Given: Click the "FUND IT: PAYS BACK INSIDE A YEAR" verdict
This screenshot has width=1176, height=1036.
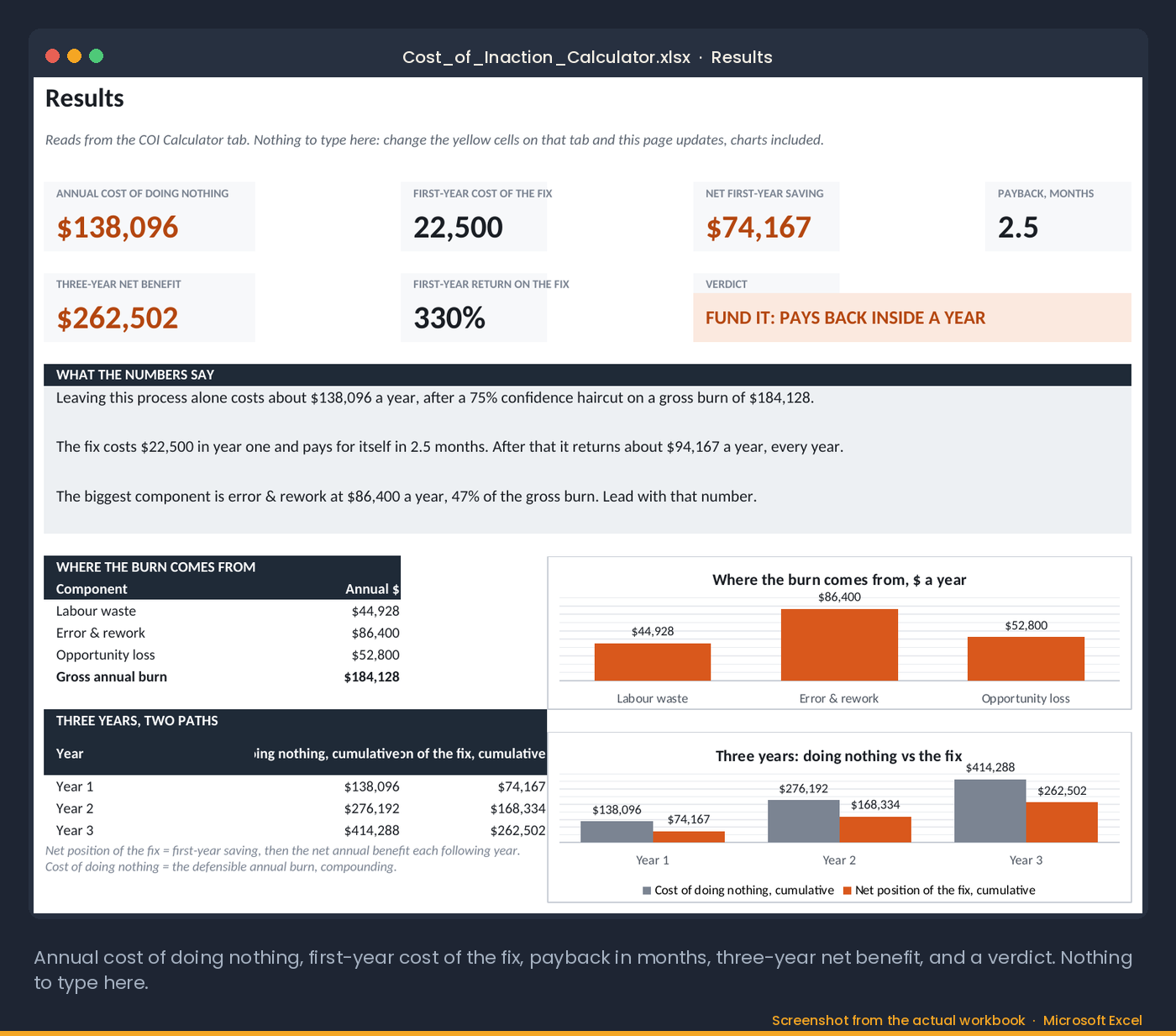Looking at the screenshot, I should coord(845,318).
